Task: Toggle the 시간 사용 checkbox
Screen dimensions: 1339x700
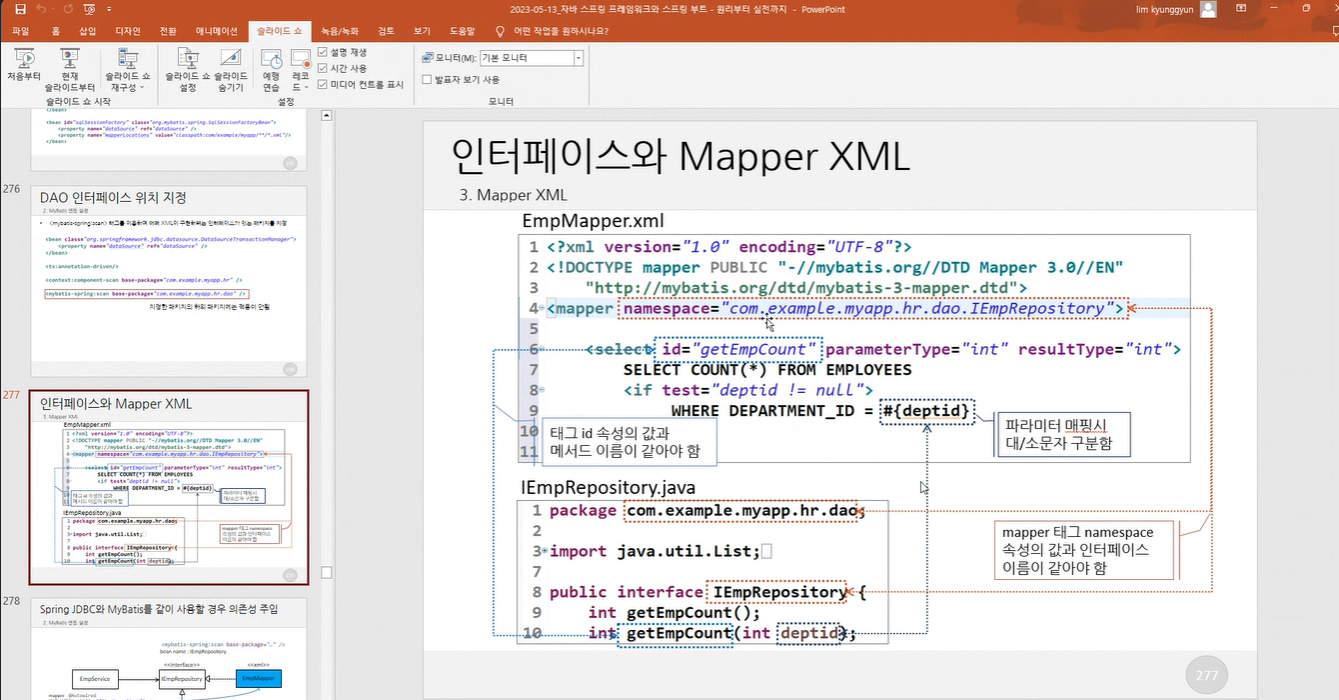Action: [x=322, y=68]
